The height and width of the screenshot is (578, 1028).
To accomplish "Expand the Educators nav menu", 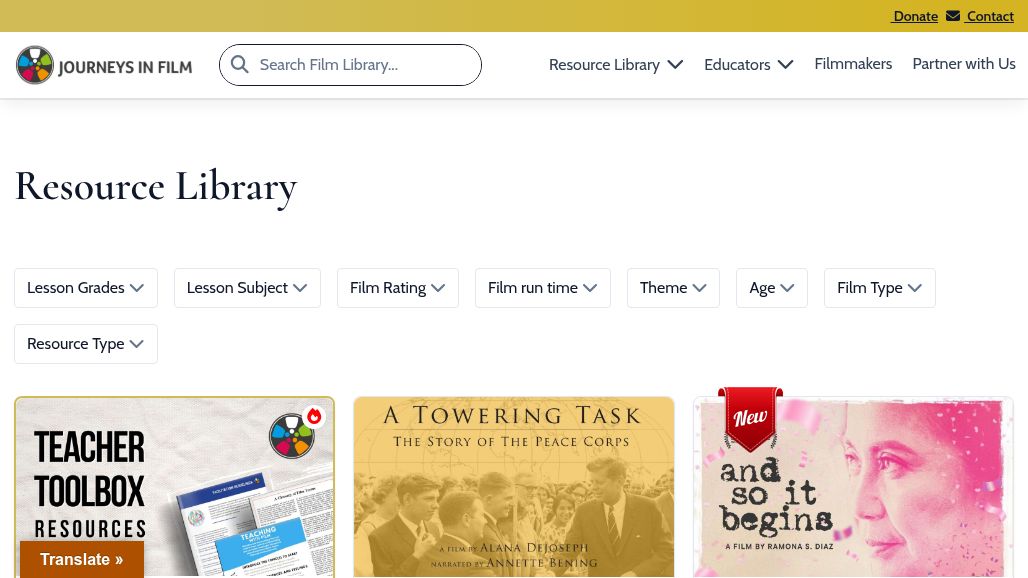I will (749, 64).
